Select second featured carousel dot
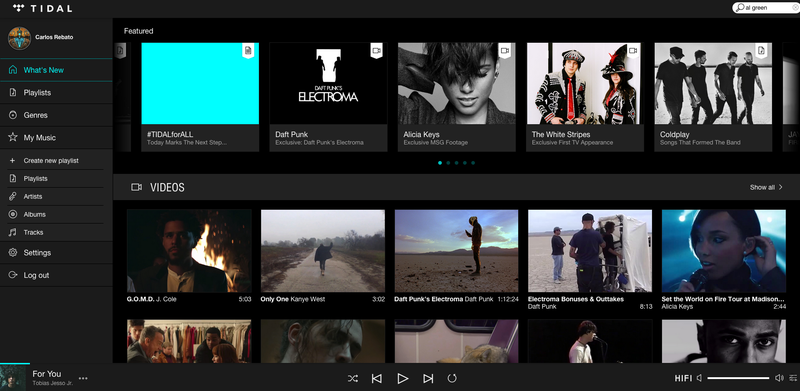Image resolution: width=800 pixels, height=391 pixels. 448,163
